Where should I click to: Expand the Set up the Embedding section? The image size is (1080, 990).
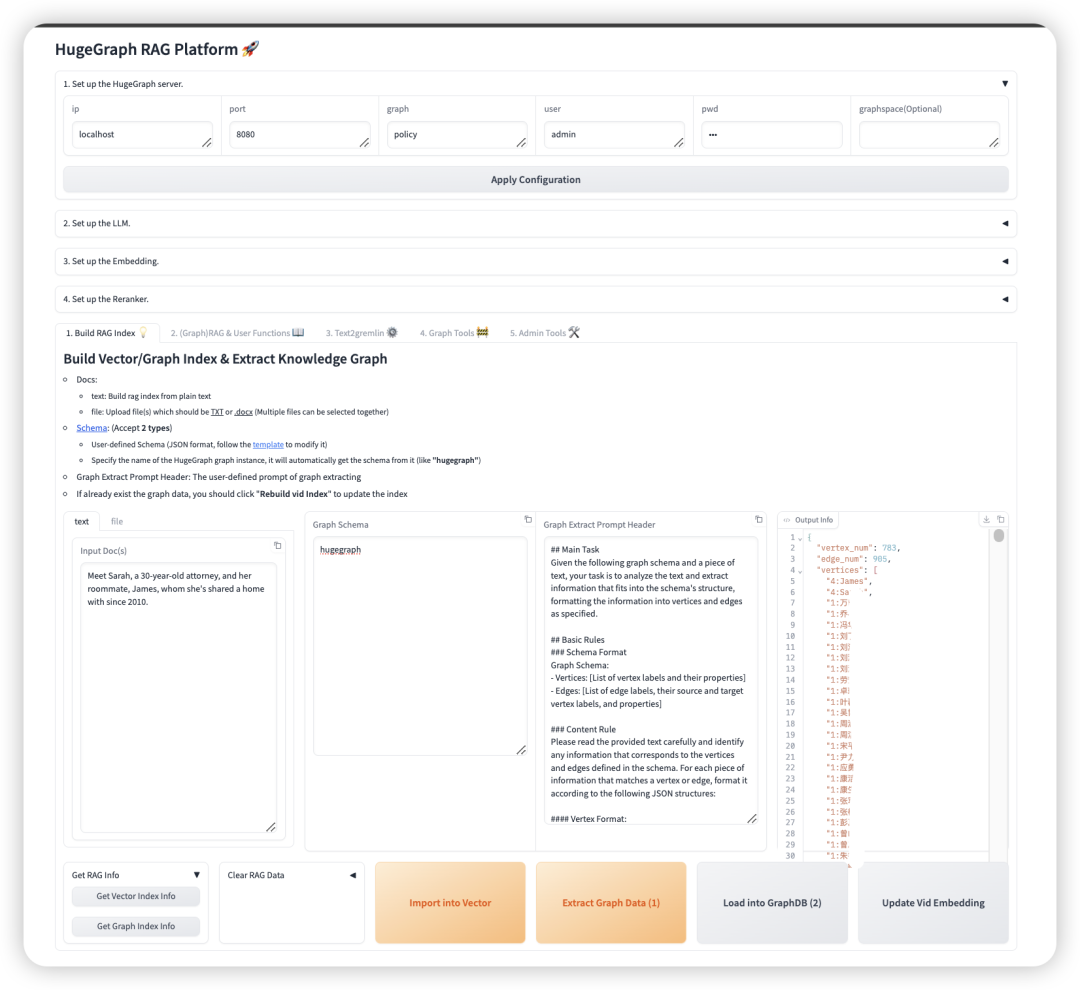[1005, 261]
